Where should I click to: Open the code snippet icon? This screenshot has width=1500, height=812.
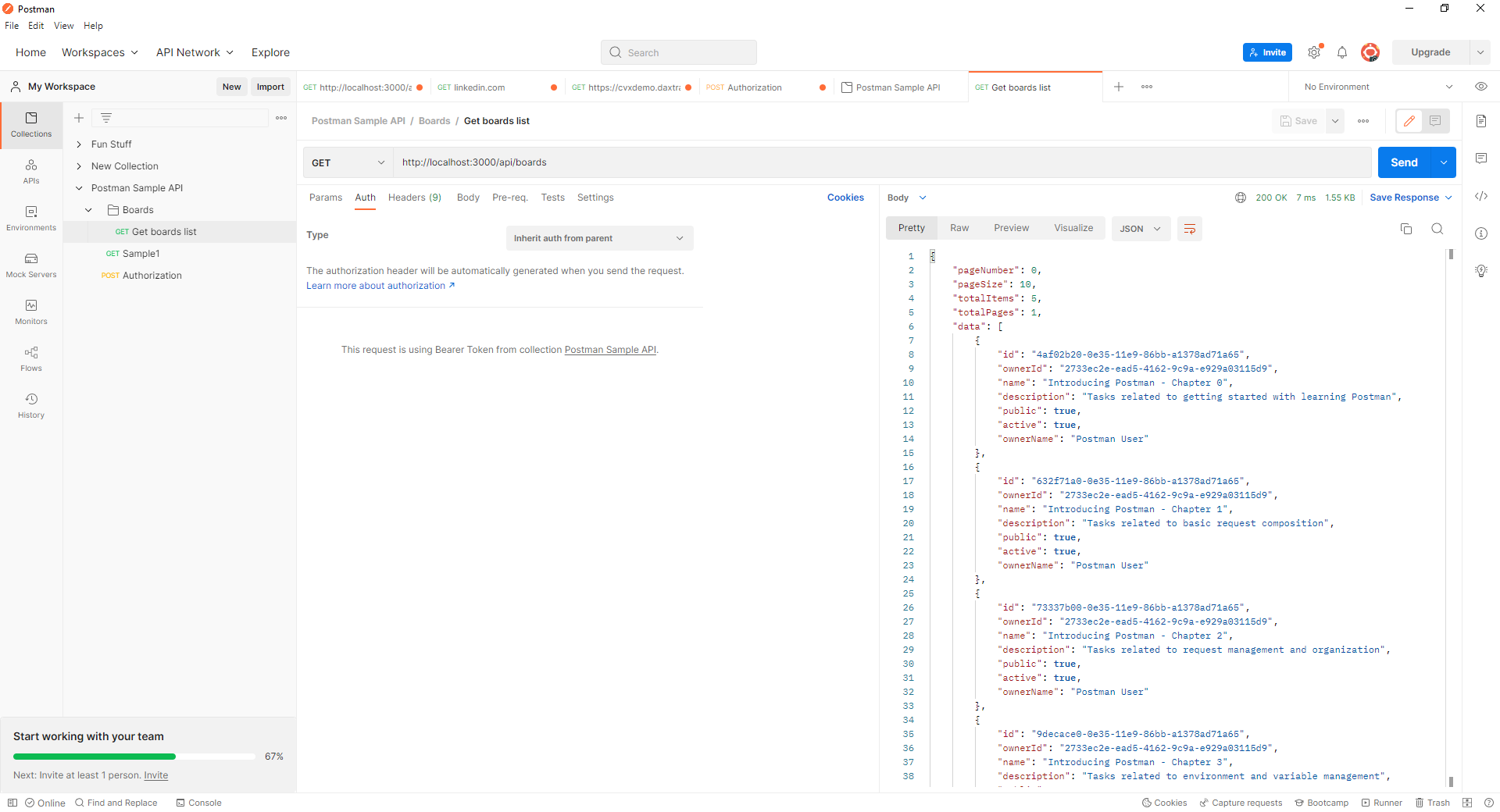tap(1481, 196)
